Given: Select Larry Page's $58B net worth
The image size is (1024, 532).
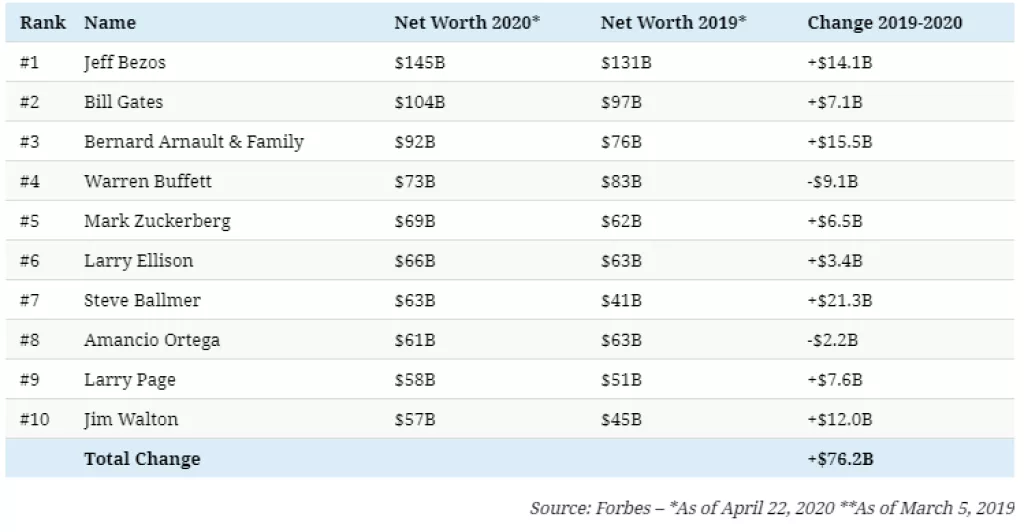Looking at the screenshot, I should pos(414,380).
